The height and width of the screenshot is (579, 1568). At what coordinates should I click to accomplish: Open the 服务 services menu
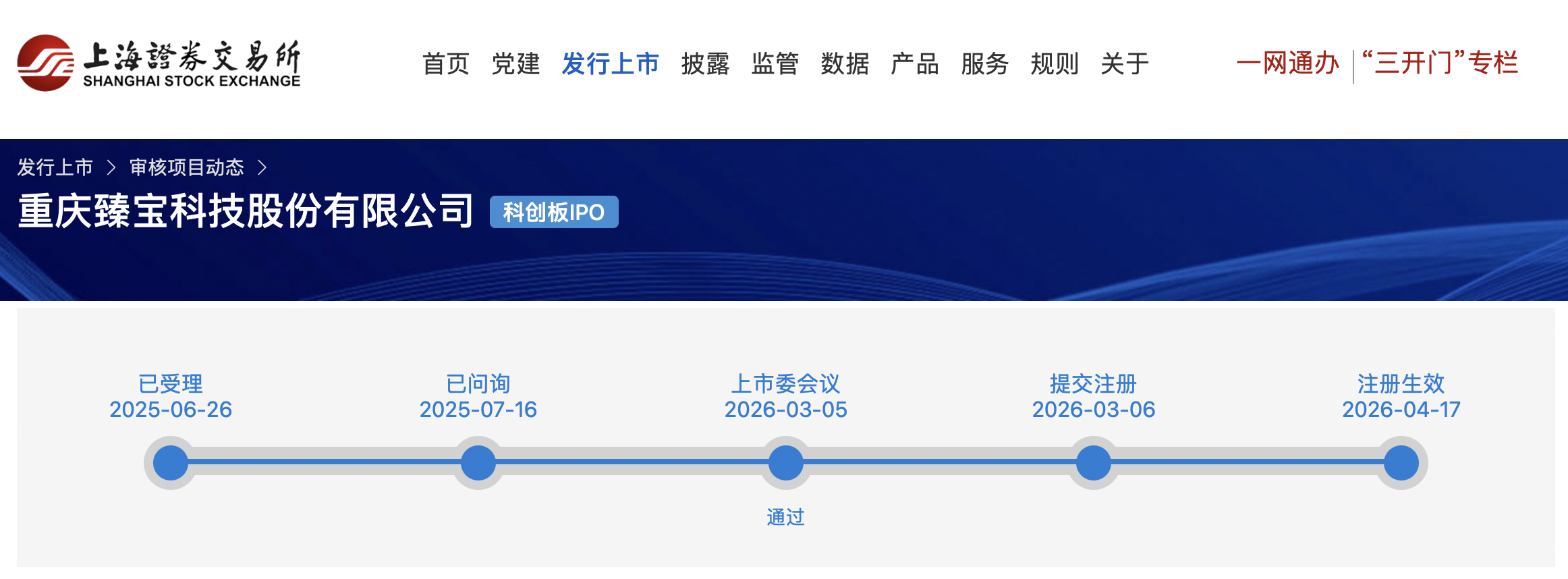[985, 64]
